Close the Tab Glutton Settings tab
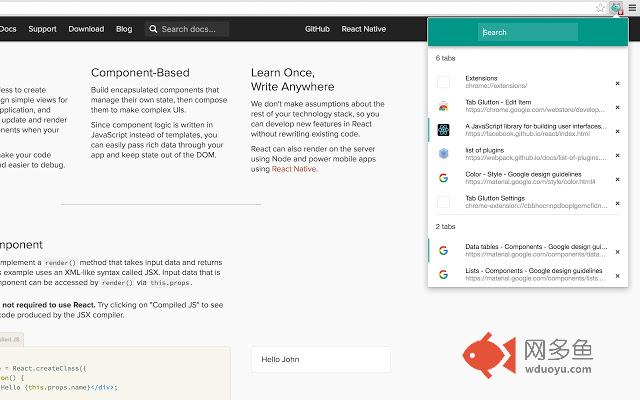Viewport: 640px width, 400px height. pyautogui.click(x=618, y=203)
